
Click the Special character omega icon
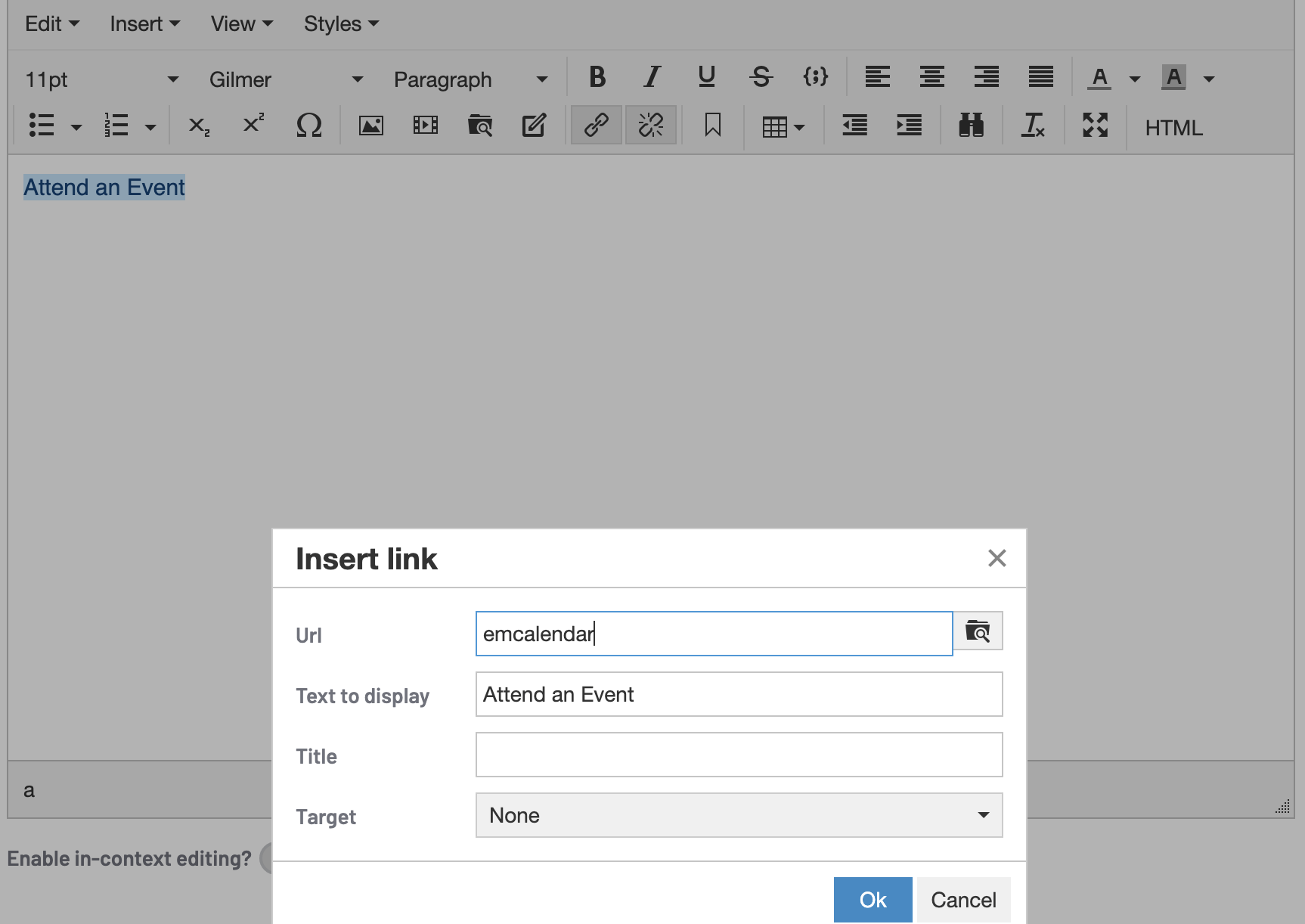tap(308, 126)
